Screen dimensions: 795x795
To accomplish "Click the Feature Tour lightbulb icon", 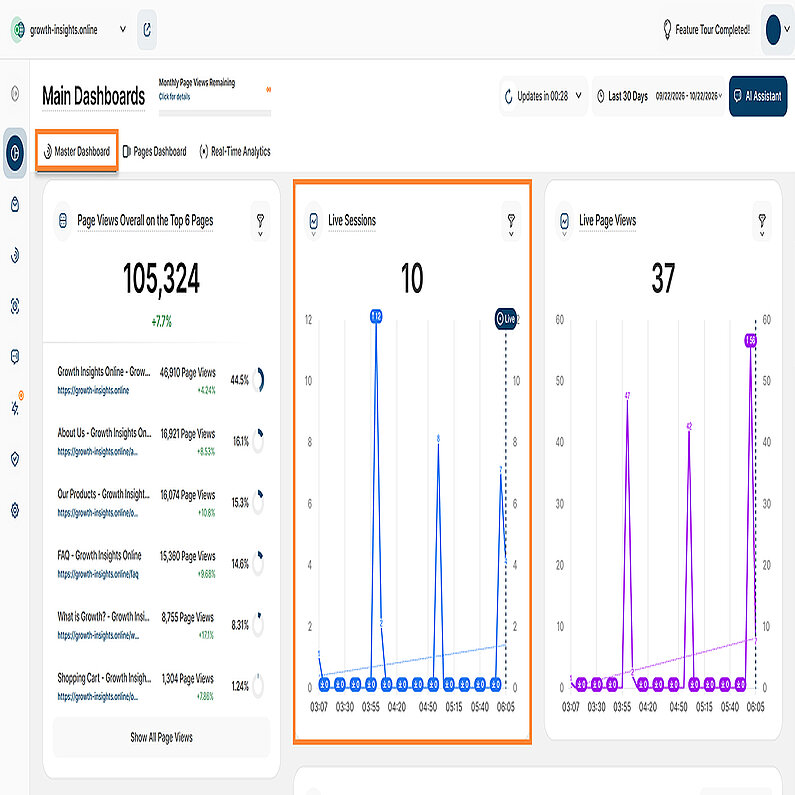I will click(667, 30).
